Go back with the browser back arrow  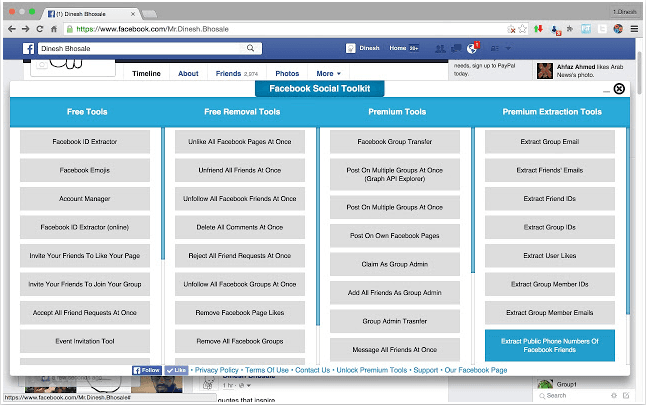pyautogui.click(x=12, y=29)
